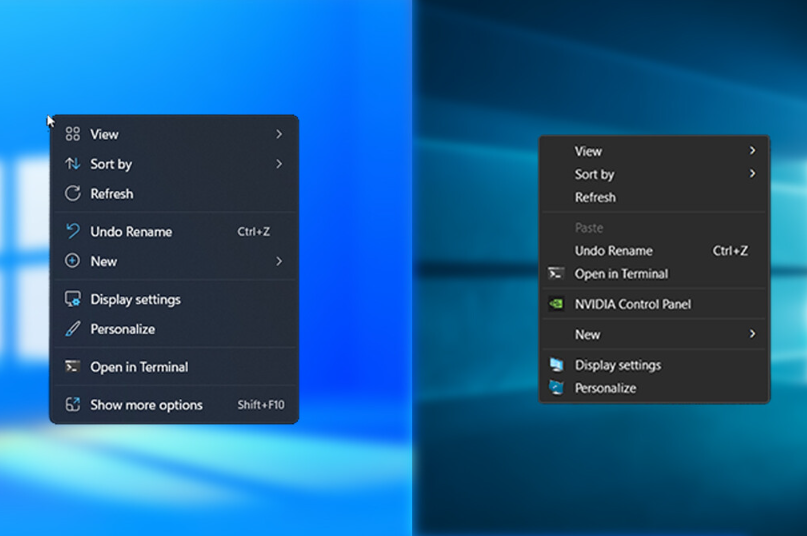Expand the New submenu arrow in the classic menu
This screenshot has width=807, height=536.
coord(752,334)
